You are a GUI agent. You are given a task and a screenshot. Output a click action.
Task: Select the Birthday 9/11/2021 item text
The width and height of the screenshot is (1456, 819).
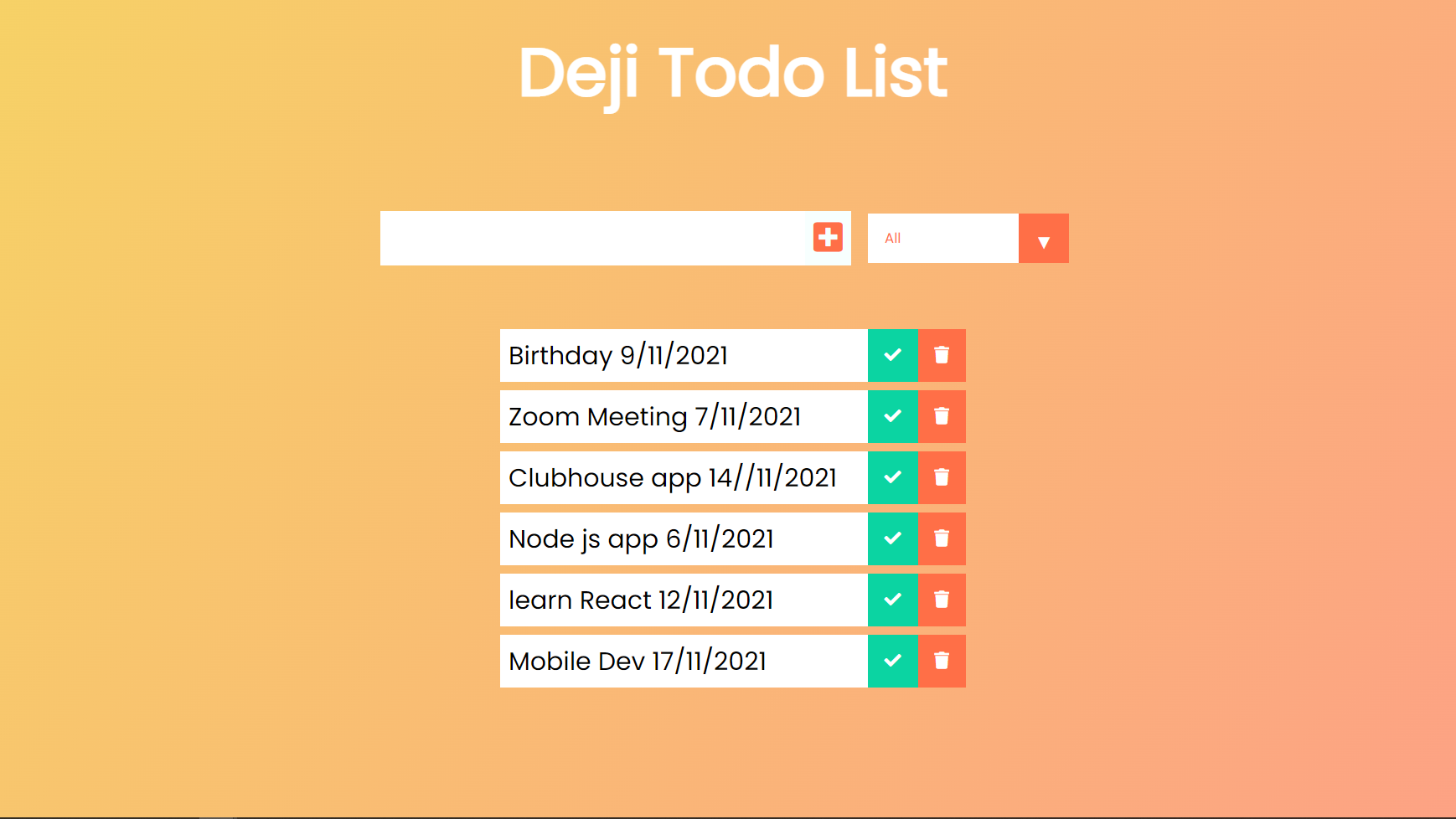[x=618, y=355]
